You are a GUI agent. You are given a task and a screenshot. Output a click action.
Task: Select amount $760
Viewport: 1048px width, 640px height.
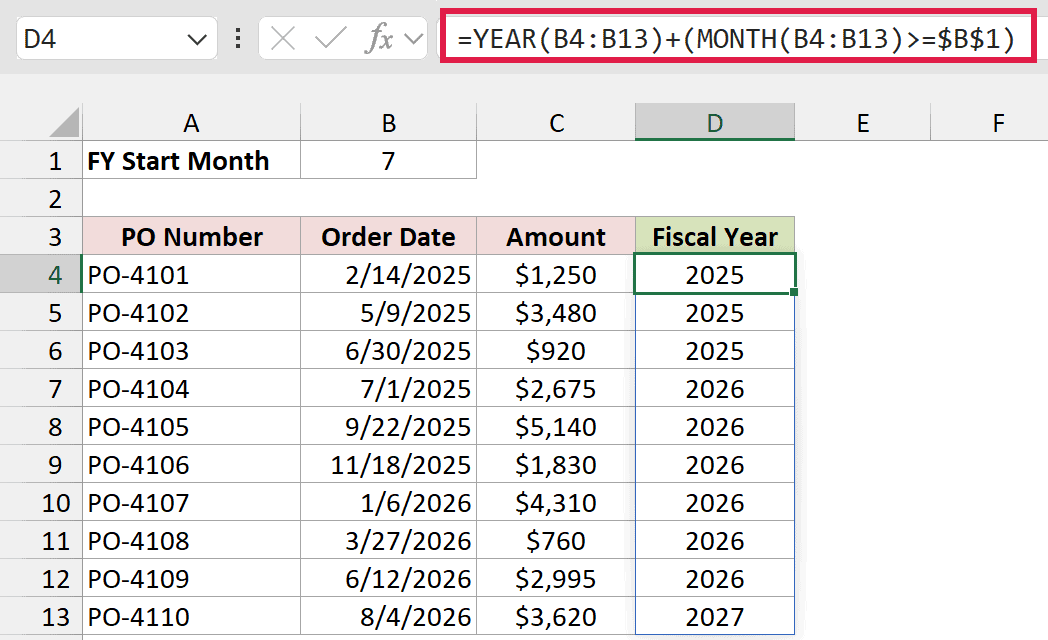(556, 540)
